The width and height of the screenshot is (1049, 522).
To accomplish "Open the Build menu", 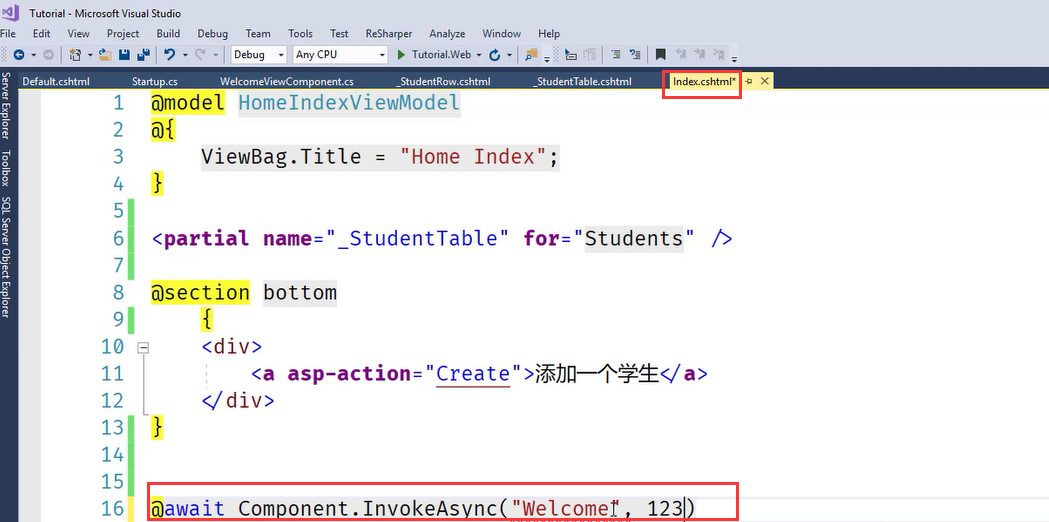I will [168, 33].
